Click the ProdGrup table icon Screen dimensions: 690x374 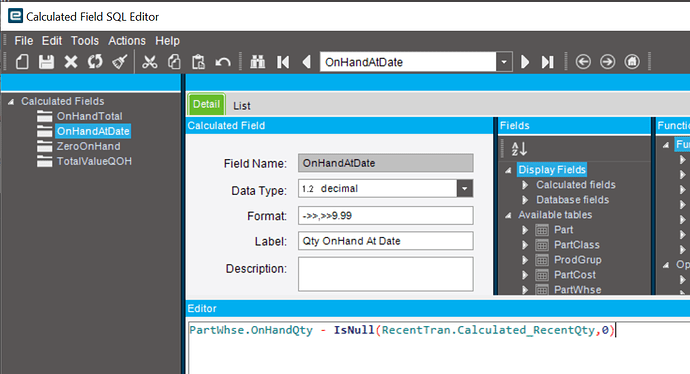click(x=542, y=260)
